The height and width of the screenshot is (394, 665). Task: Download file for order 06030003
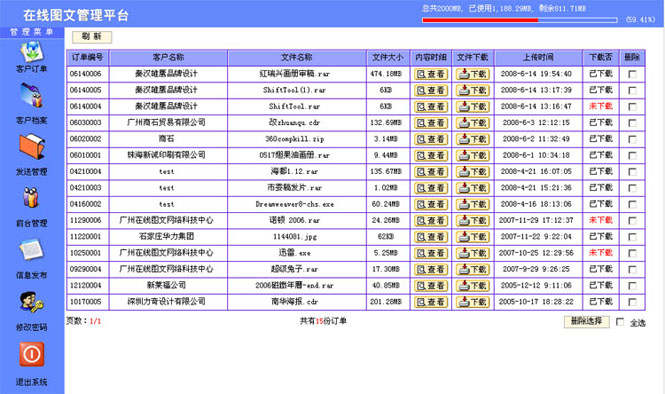click(x=473, y=123)
